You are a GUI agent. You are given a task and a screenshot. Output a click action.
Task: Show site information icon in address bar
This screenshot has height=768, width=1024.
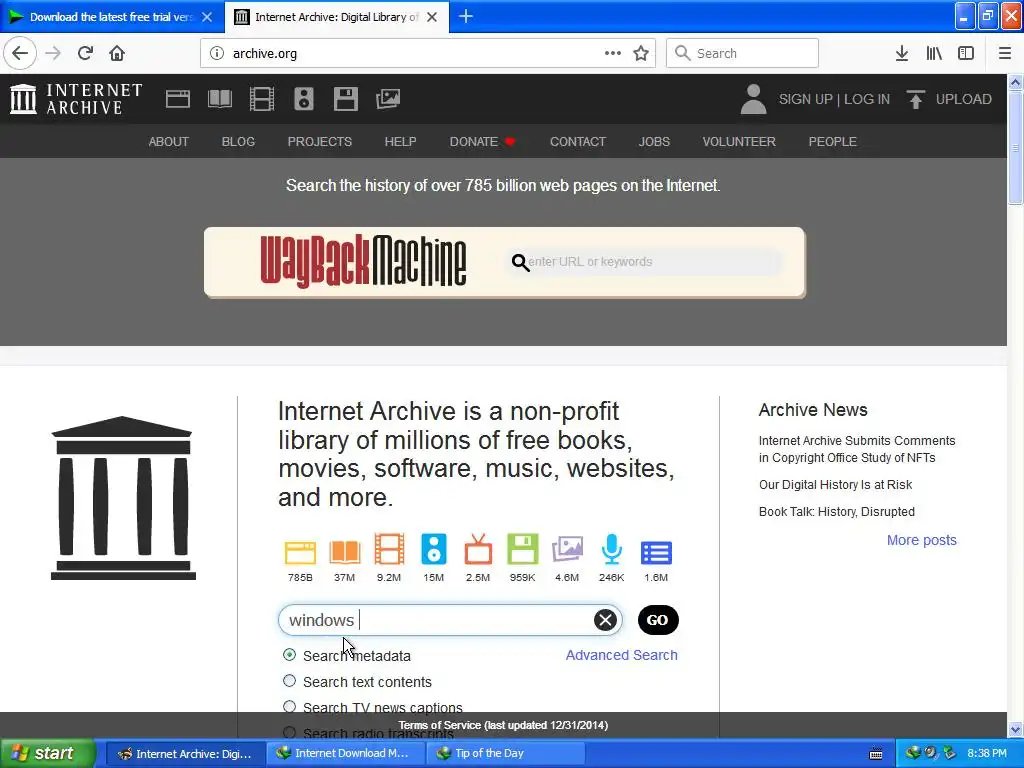[x=217, y=53]
